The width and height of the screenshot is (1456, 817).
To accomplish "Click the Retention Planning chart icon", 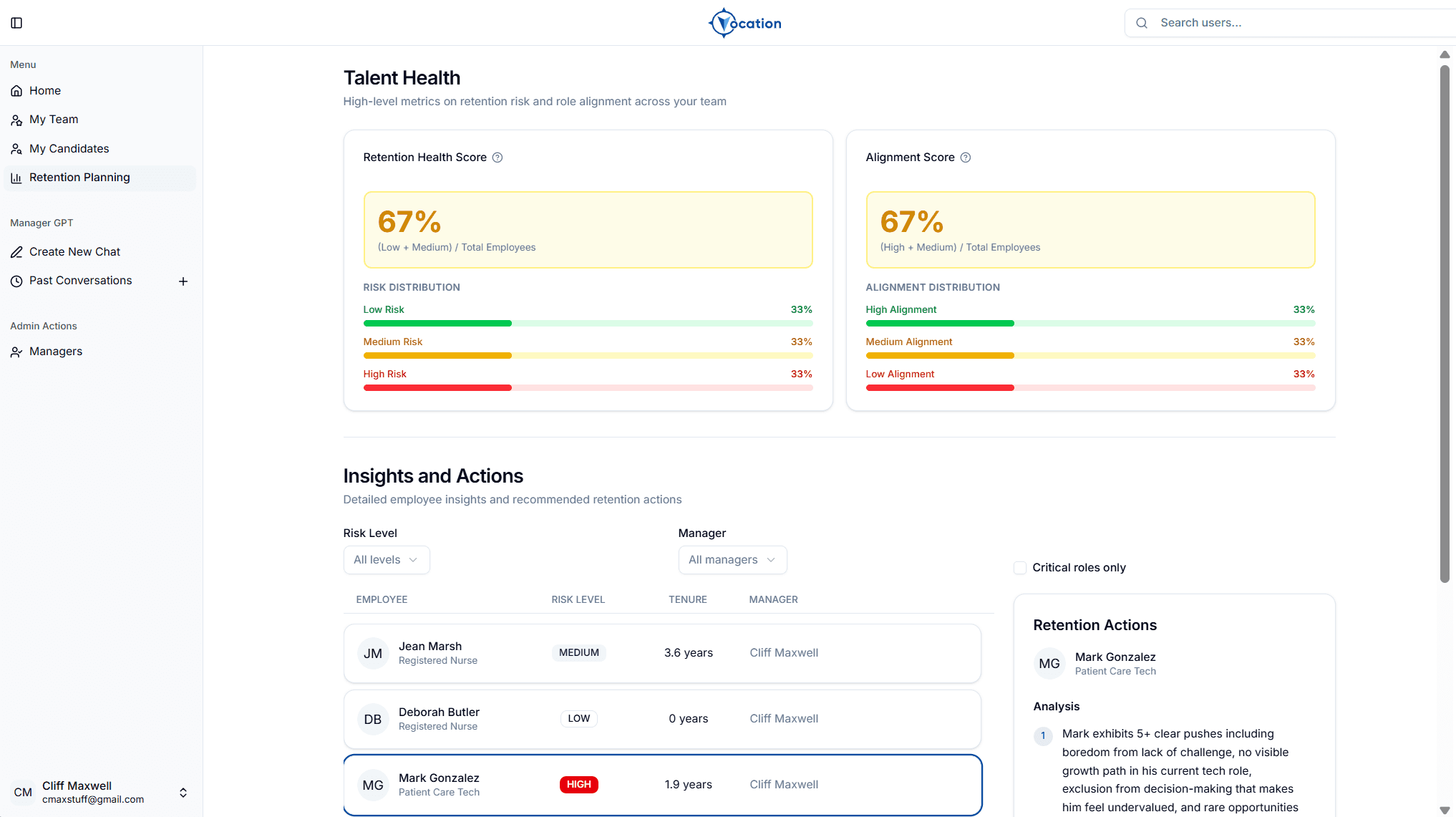I will (x=16, y=178).
